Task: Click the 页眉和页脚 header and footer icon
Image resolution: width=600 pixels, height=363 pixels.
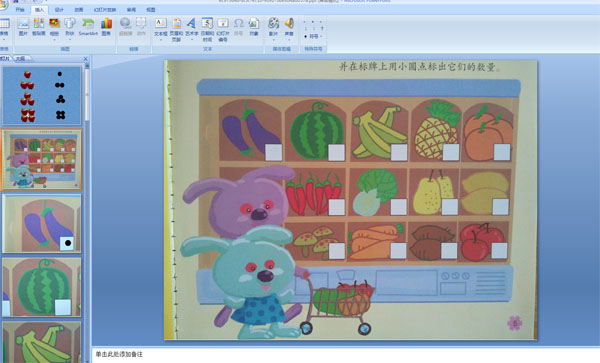Action: [x=176, y=29]
